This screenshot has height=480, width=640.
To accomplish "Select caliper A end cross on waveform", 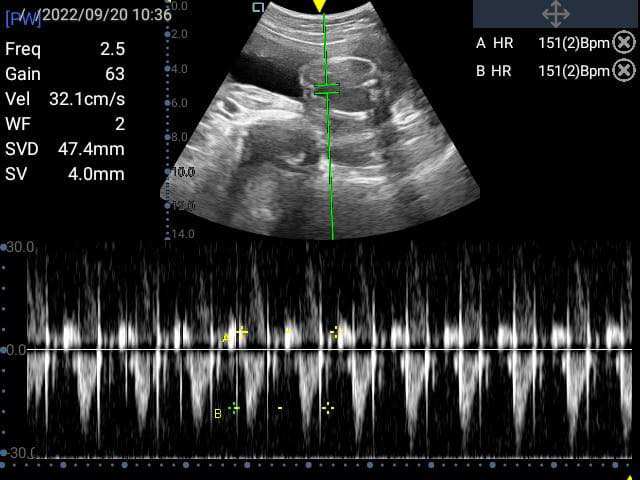I will (x=336, y=331).
